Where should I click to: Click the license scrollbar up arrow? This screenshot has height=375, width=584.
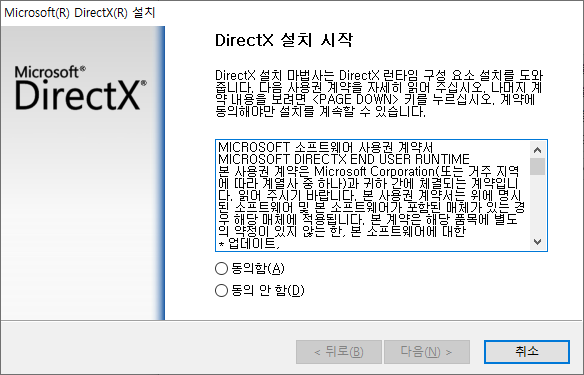[537, 150]
